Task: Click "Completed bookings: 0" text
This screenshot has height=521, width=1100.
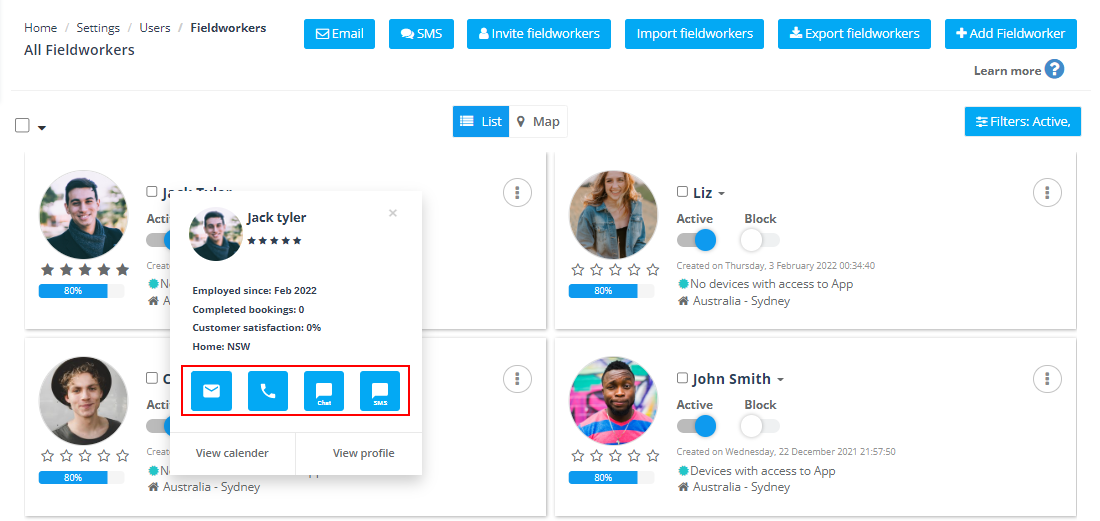Action: (248, 309)
